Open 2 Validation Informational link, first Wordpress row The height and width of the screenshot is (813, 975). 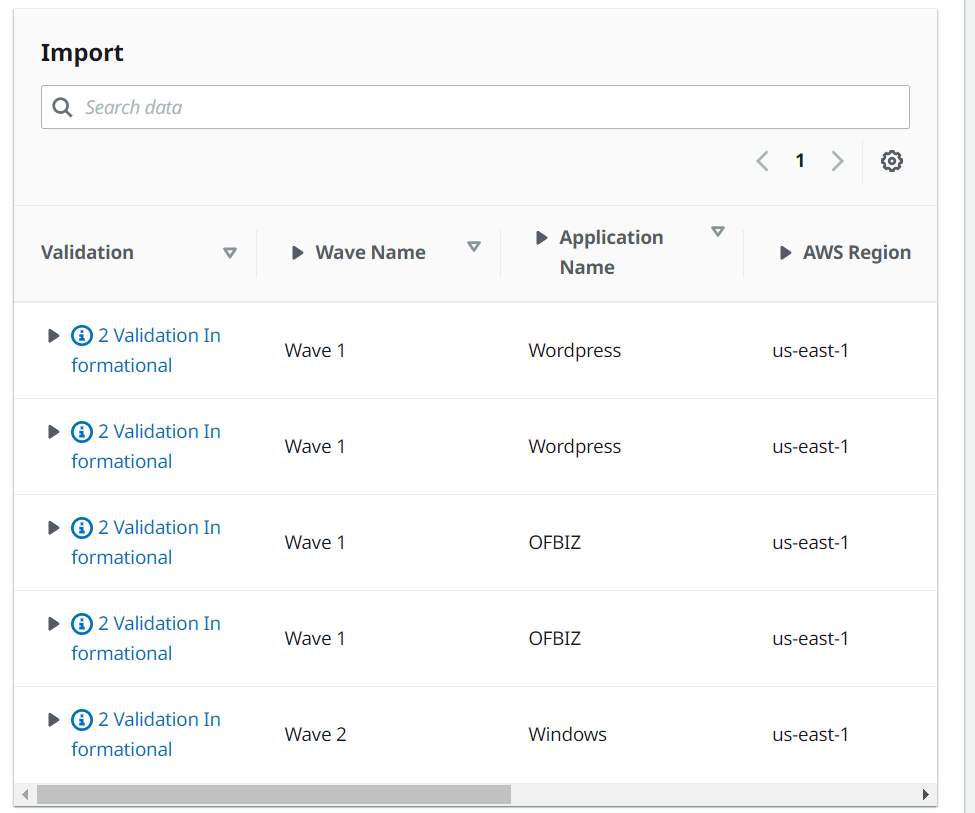pos(146,350)
